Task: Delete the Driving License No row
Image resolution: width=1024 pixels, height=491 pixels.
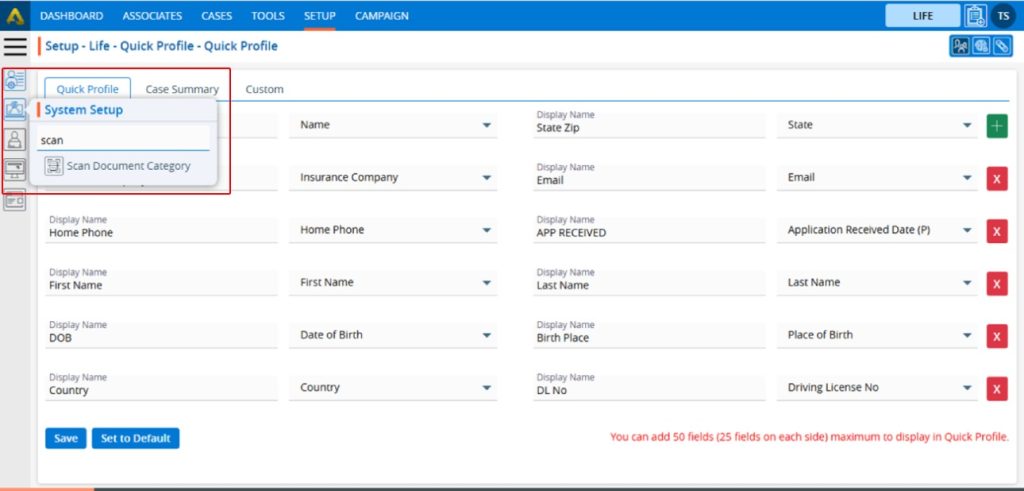Action: tap(997, 389)
